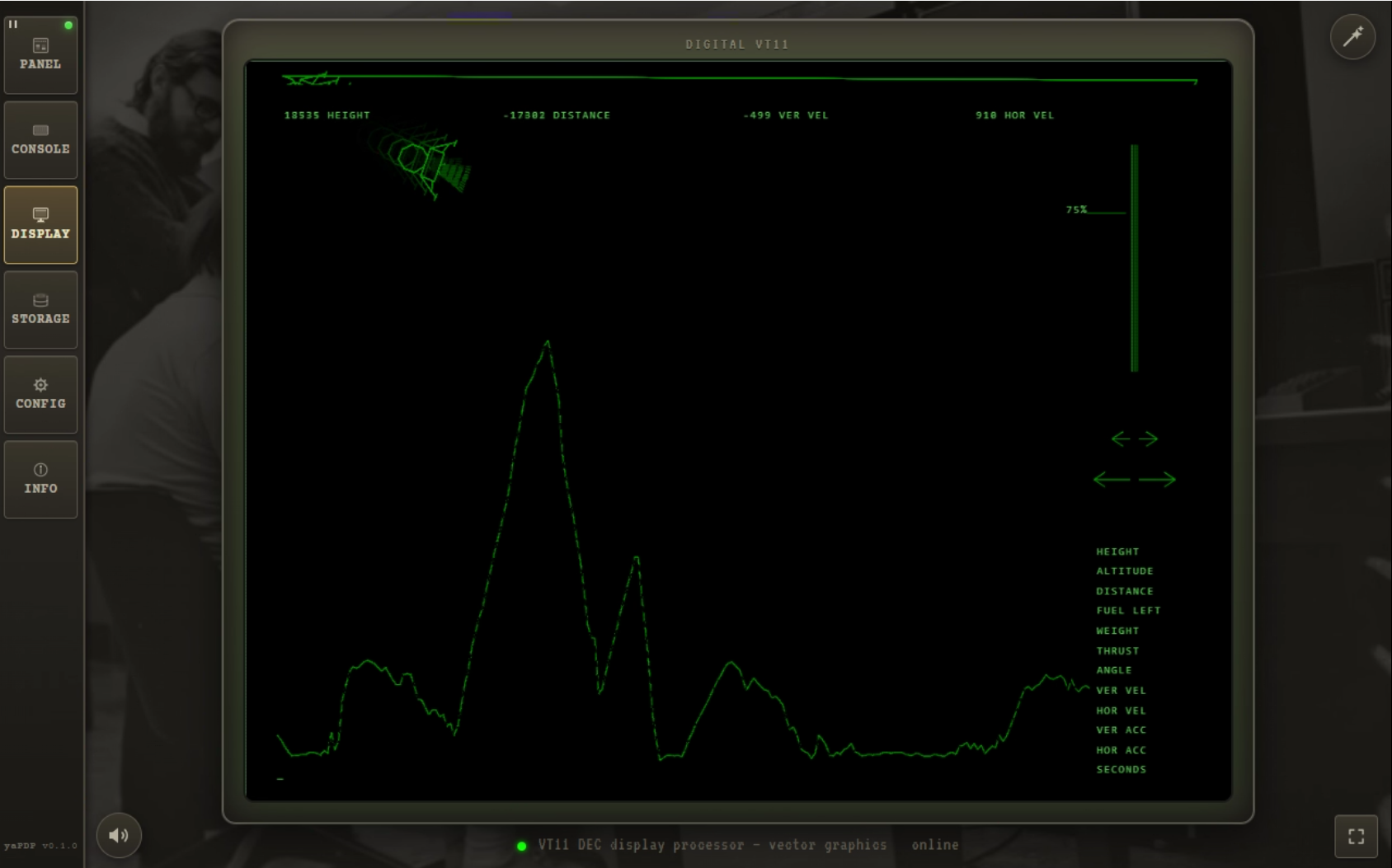This screenshot has width=1392, height=868.
Task: Click the small rotate-left arrow
Action: tap(1121, 439)
